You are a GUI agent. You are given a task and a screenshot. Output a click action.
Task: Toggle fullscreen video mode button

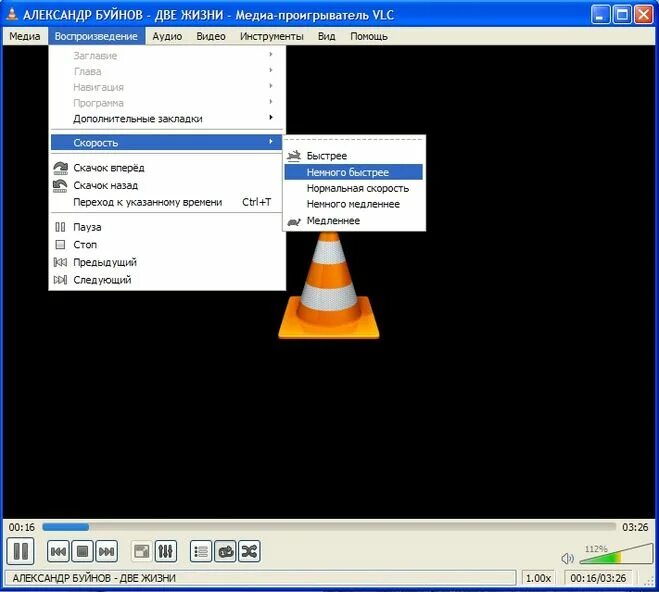pyautogui.click(x=141, y=551)
